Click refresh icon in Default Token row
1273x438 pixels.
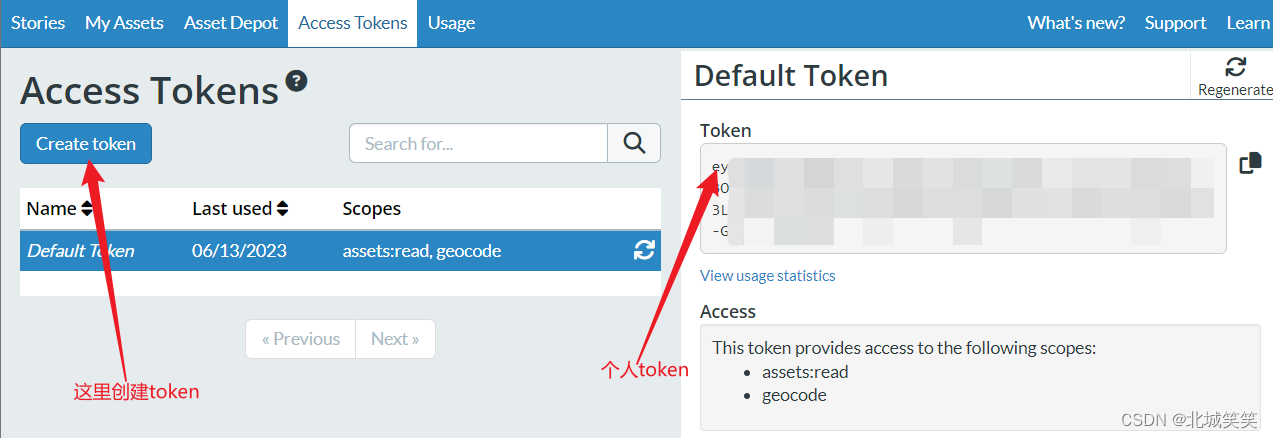pyautogui.click(x=644, y=251)
